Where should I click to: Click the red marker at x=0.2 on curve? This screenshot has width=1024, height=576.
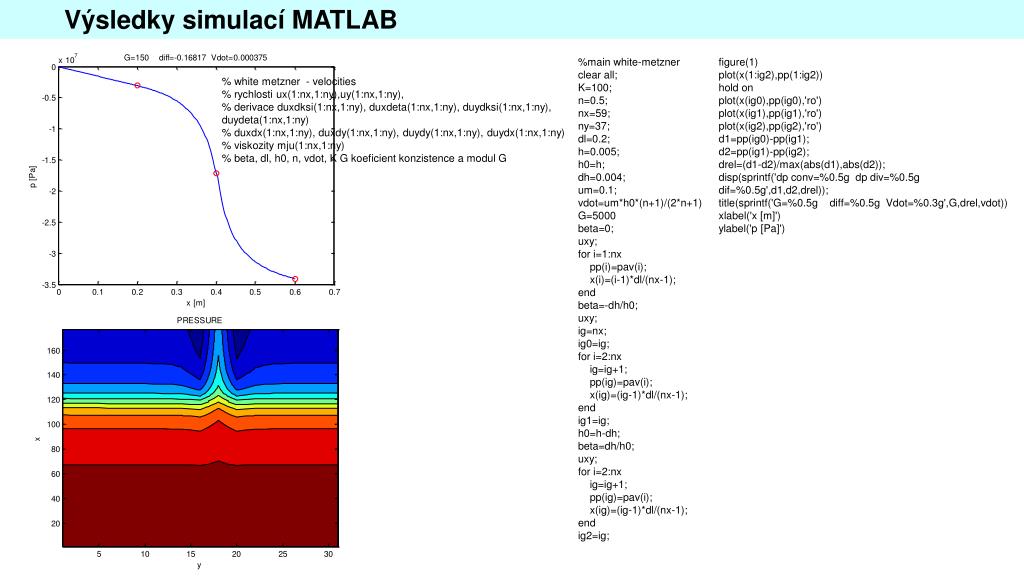[x=137, y=86]
